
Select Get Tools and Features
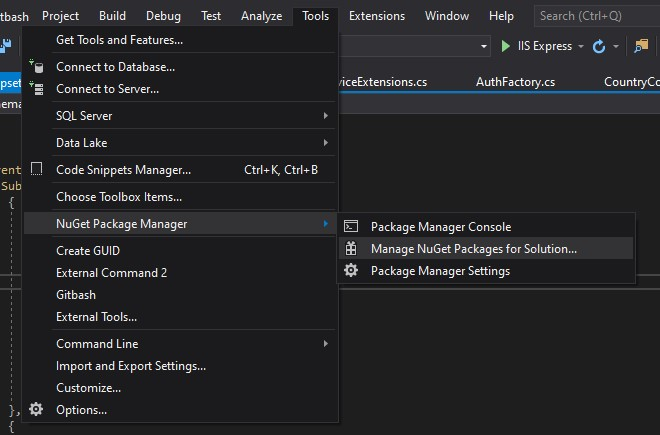(x=119, y=40)
